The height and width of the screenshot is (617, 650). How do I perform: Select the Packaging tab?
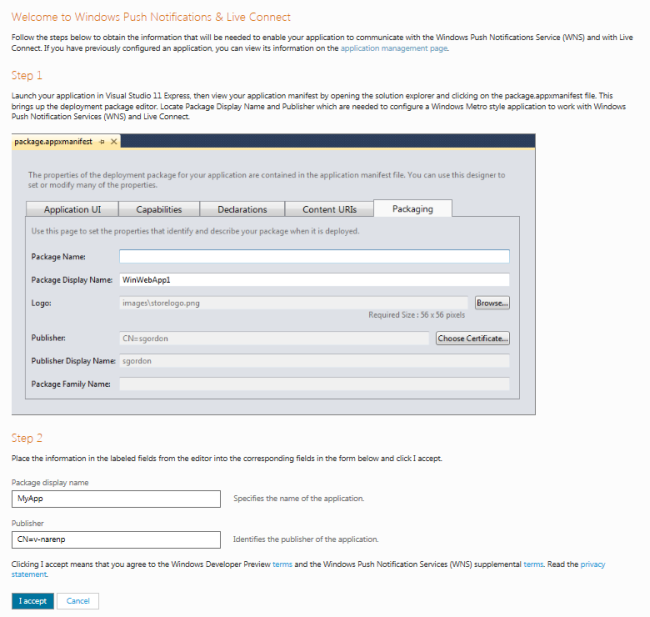click(x=413, y=209)
